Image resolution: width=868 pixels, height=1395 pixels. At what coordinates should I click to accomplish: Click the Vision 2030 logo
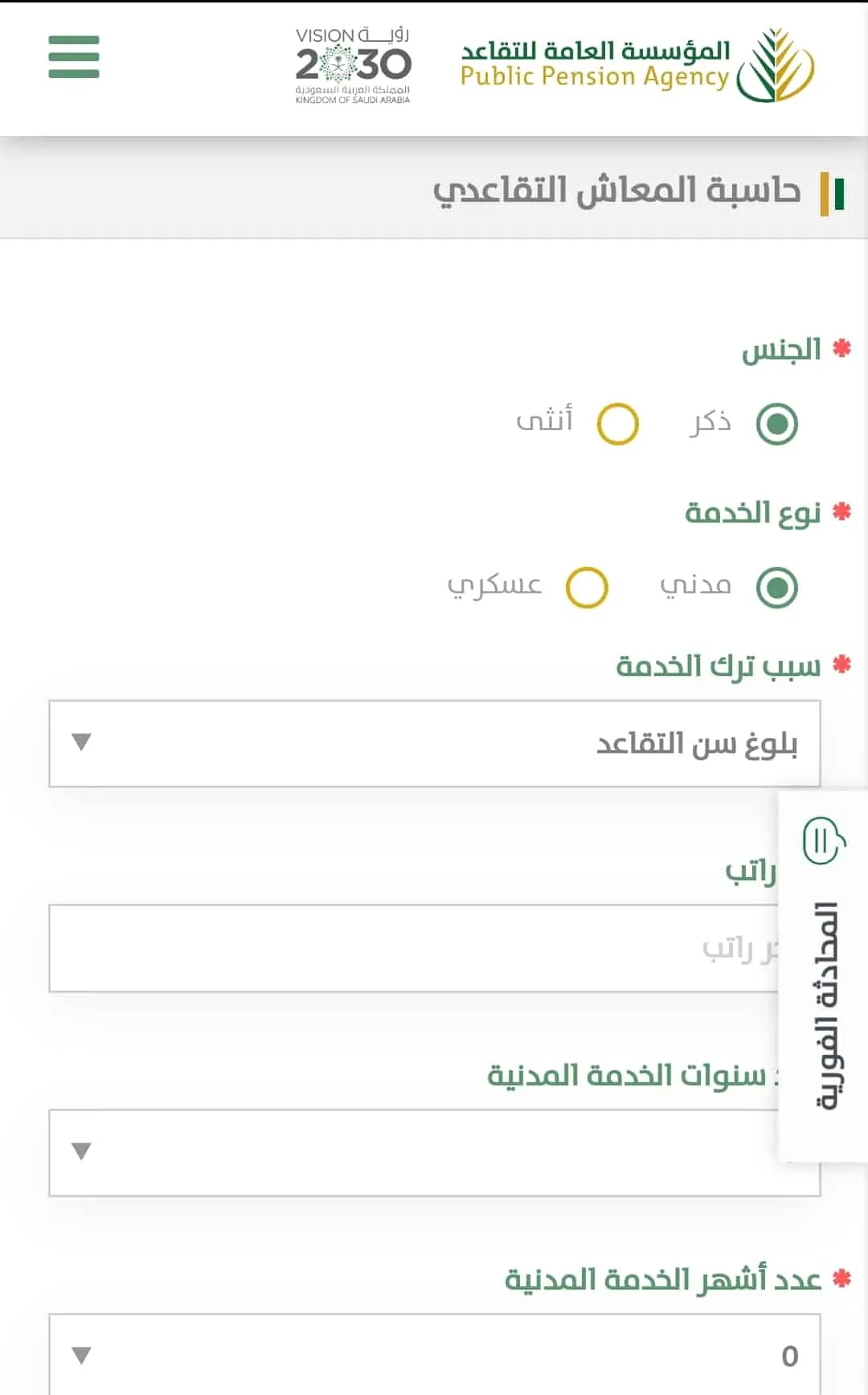[x=353, y=65]
